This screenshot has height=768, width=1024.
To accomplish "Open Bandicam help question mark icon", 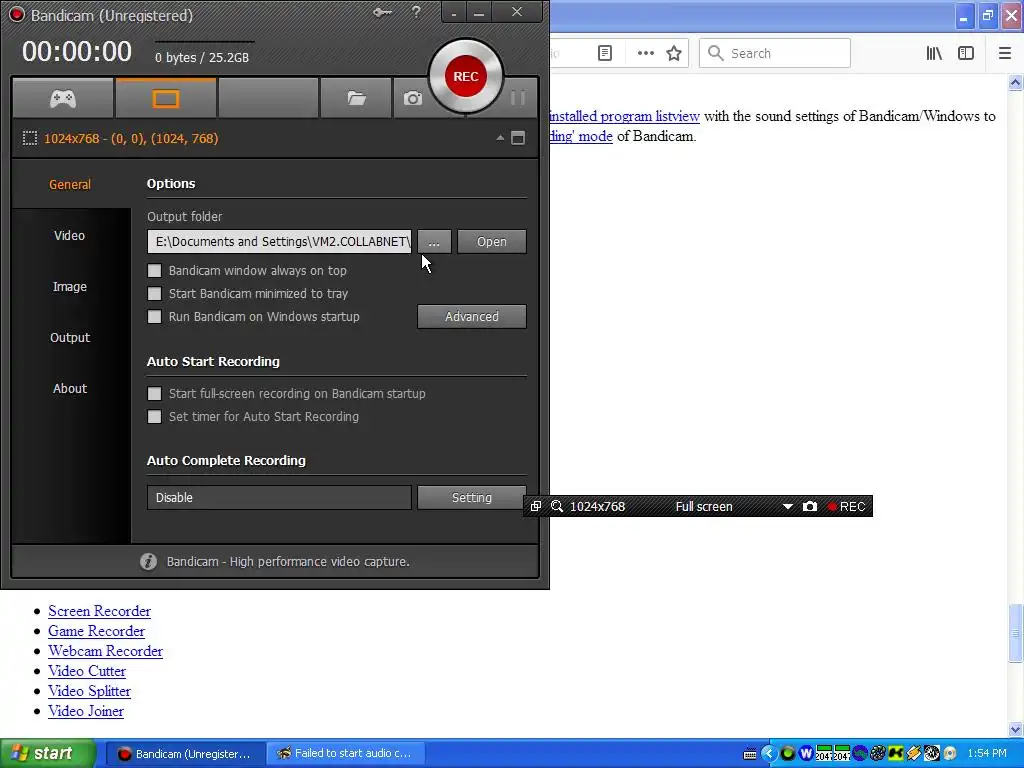I will pos(416,12).
